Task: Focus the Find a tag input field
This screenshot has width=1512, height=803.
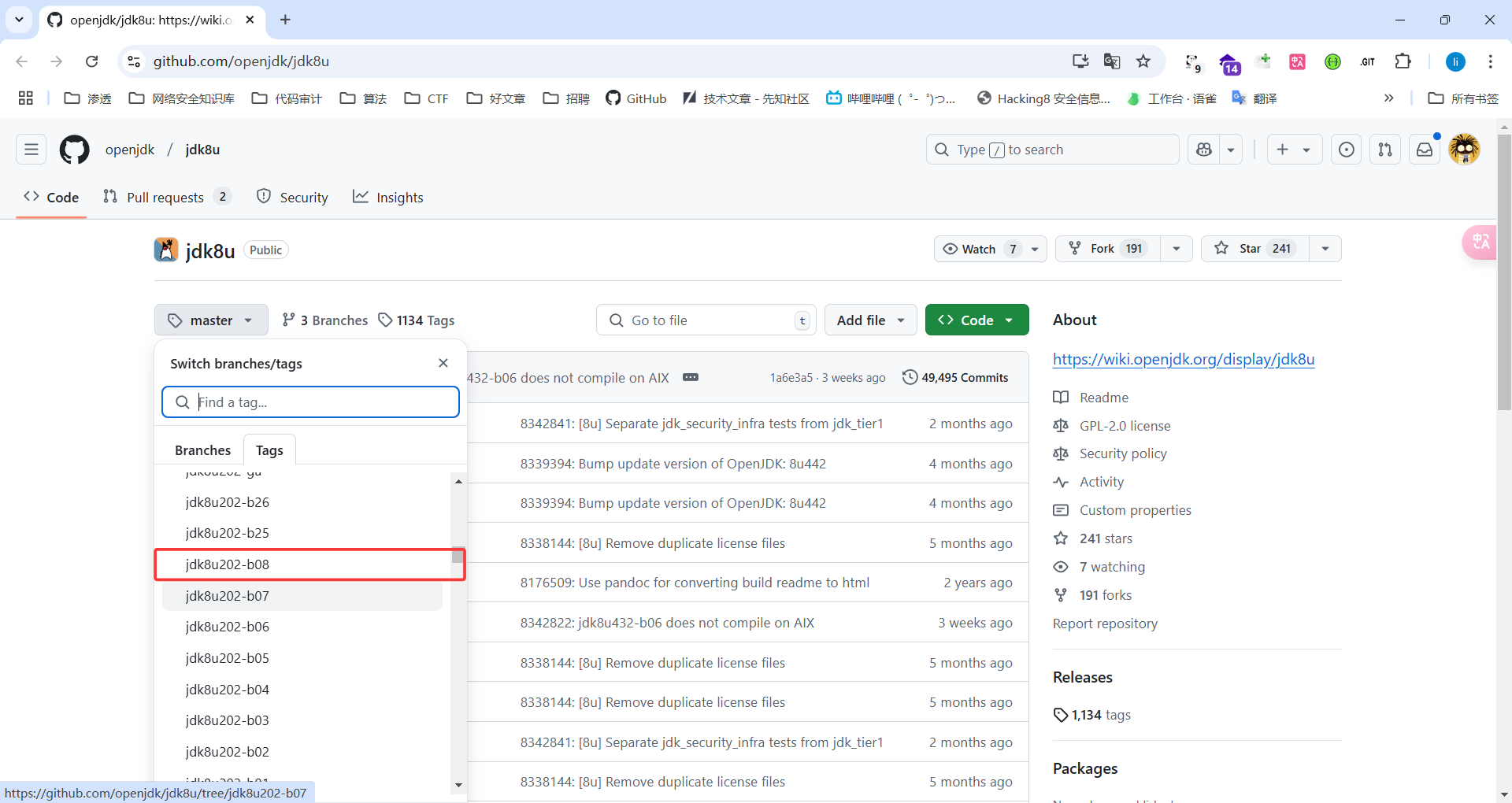Action: (x=310, y=402)
